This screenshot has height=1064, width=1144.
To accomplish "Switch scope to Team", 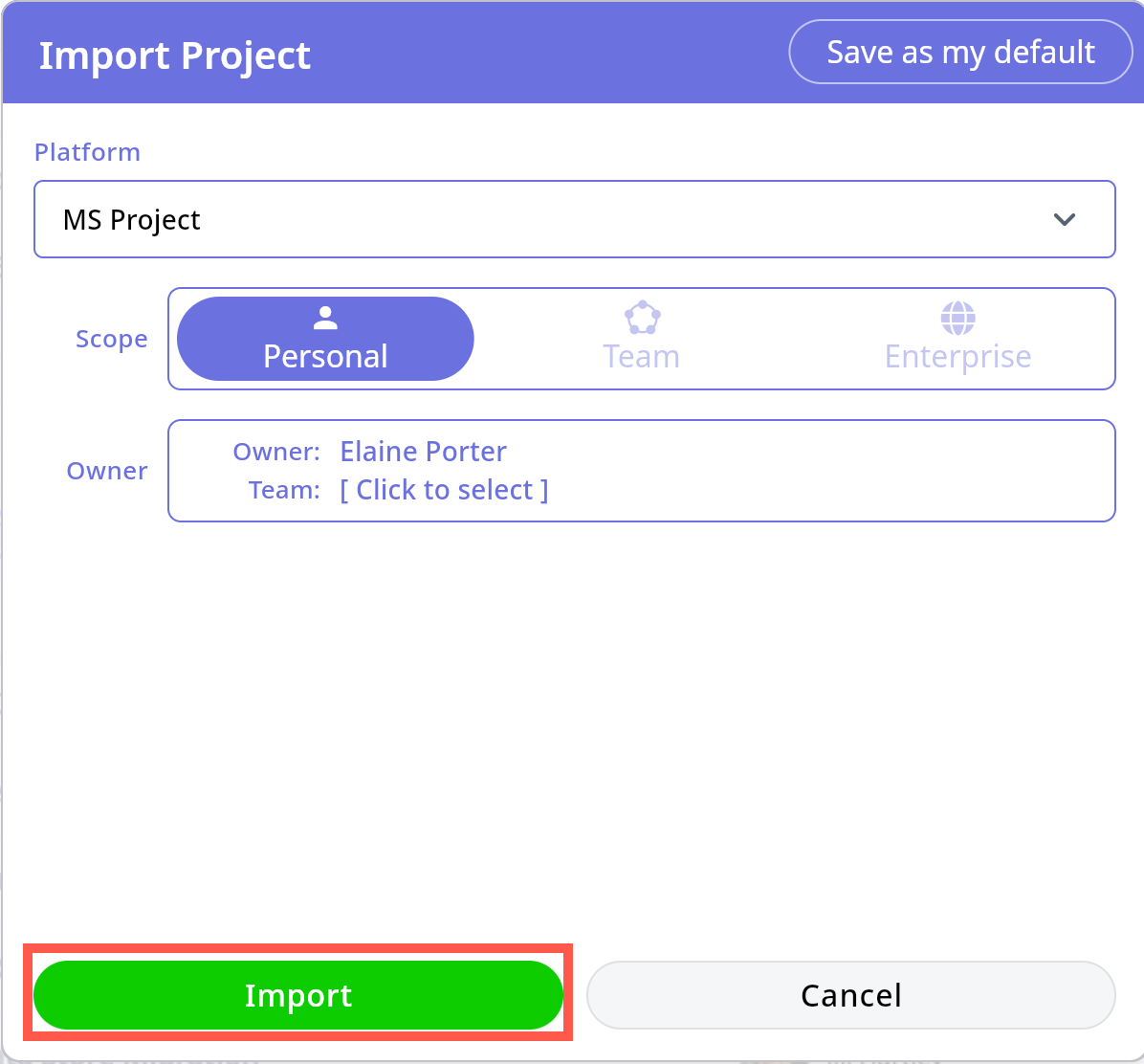I will [641, 356].
